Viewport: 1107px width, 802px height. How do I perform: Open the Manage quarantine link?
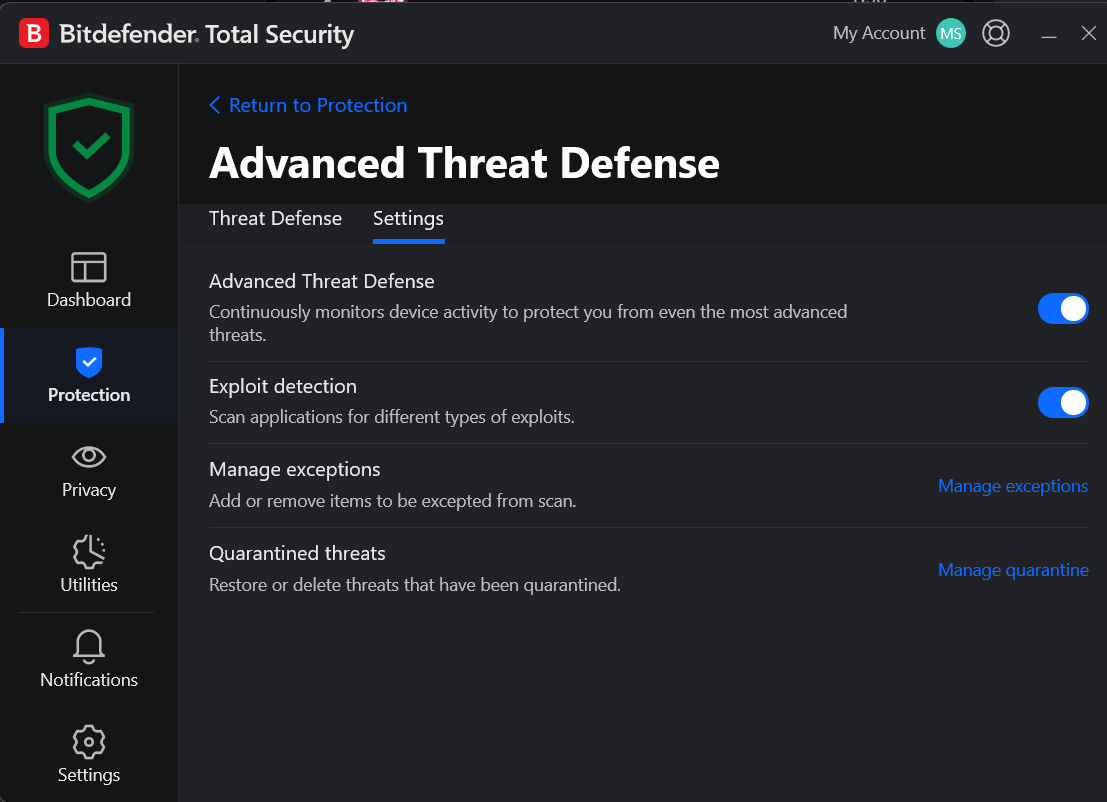(1013, 570)
